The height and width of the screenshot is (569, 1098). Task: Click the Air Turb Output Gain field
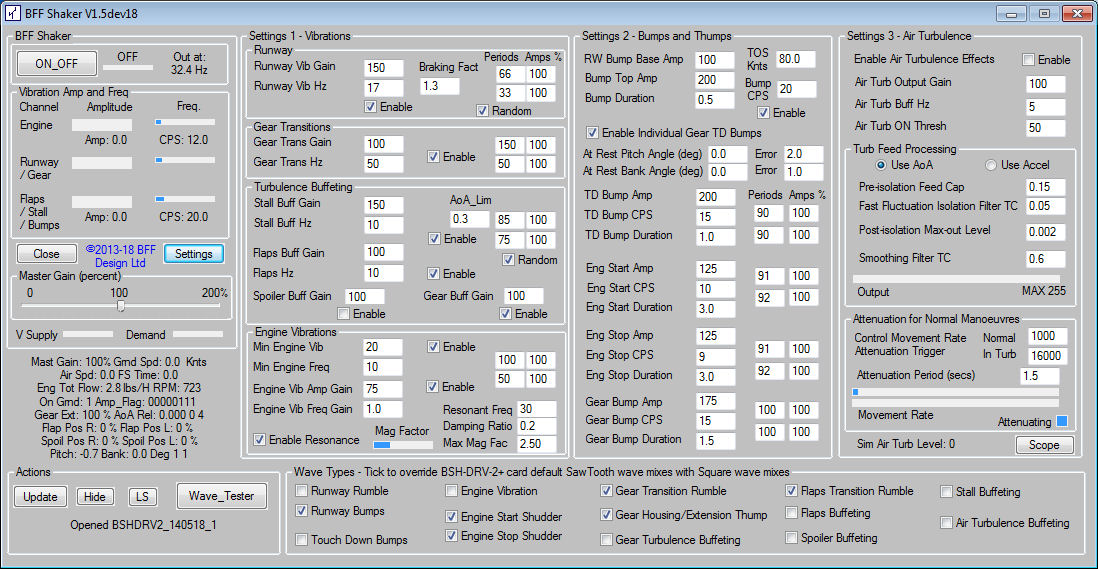pos(1045,84)
